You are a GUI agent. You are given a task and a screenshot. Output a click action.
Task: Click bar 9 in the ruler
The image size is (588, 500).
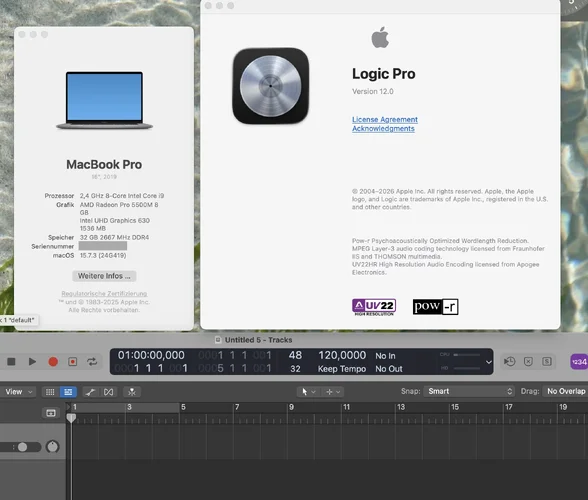tap(292, 407)
